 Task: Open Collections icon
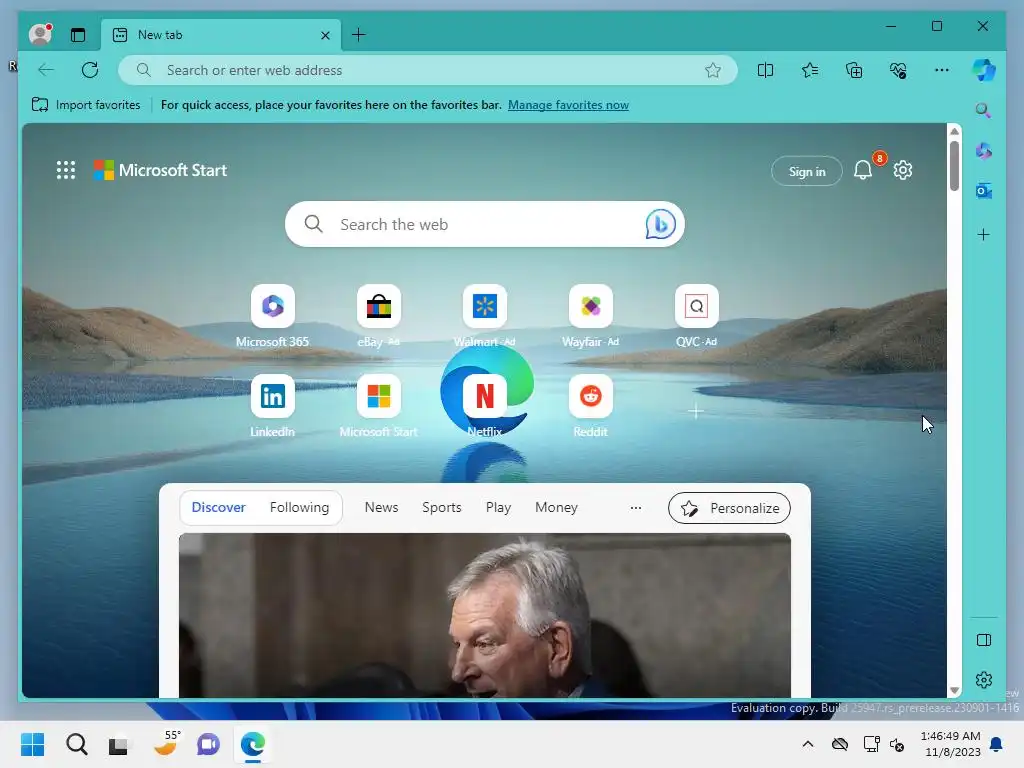[x=854, y=70]
